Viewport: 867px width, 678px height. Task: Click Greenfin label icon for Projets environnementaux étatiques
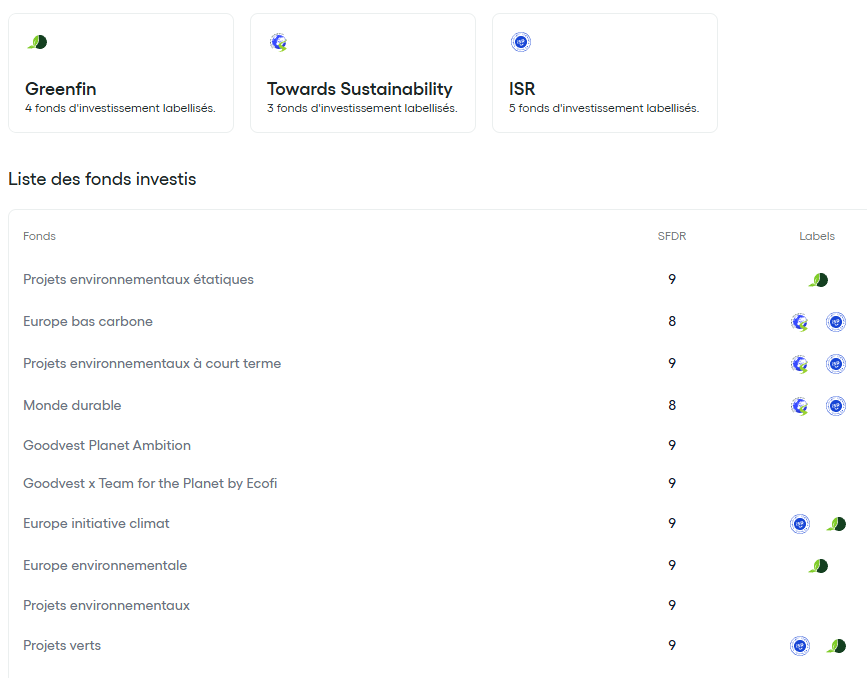pos(818,280)
